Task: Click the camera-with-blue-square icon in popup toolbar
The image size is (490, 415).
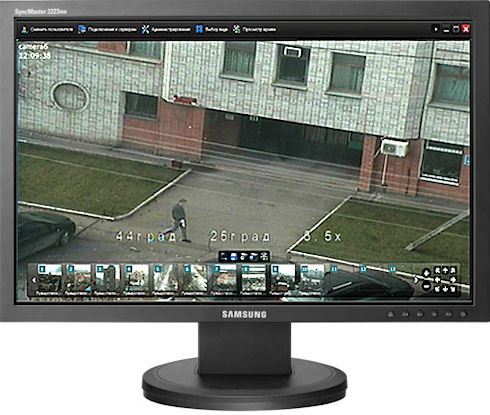Action: (x=254, y=256)
